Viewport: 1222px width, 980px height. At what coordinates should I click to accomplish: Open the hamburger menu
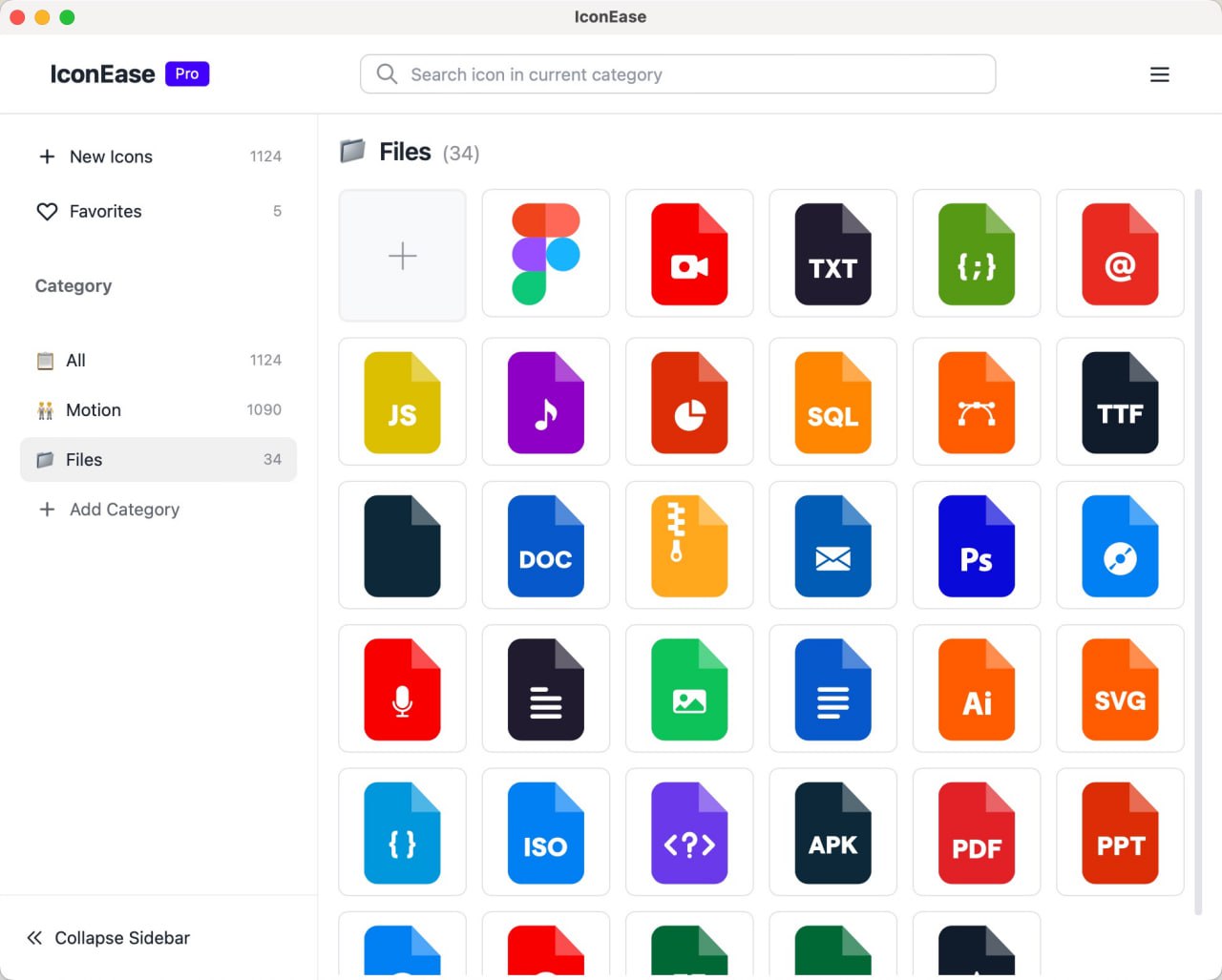click(1159, 74)
